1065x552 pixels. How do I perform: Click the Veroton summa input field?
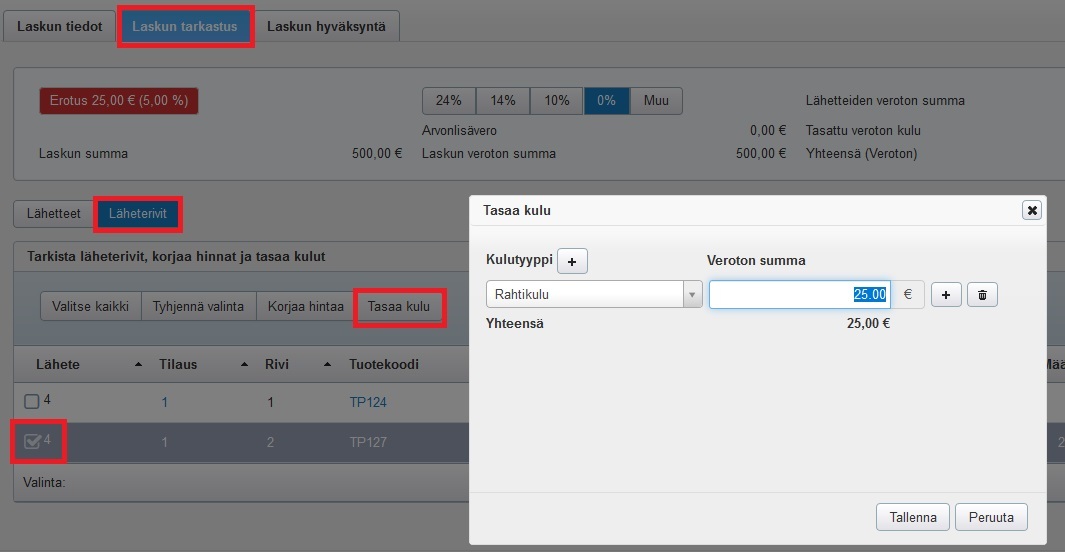(798, 294)
